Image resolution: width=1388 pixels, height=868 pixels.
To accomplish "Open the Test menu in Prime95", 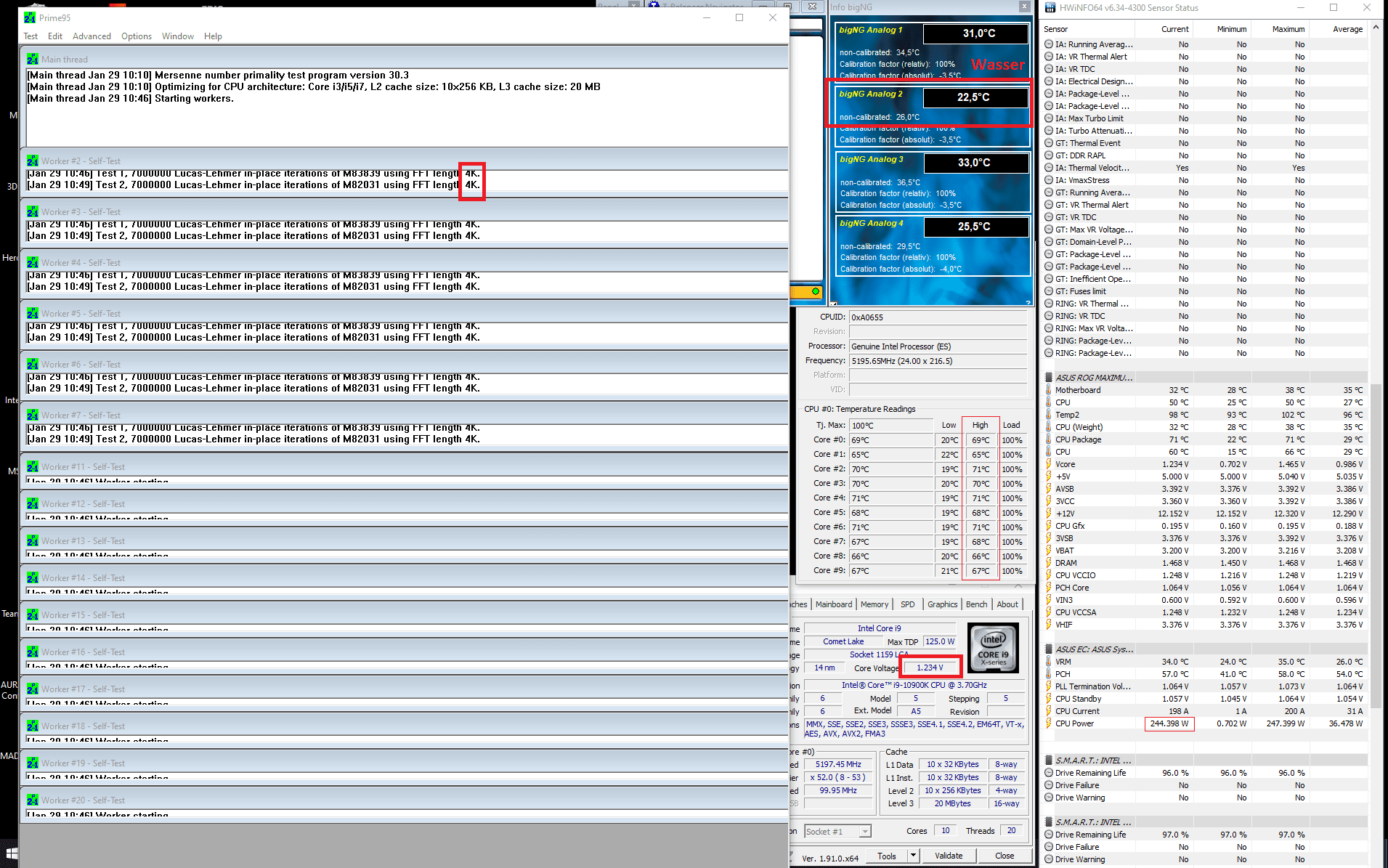I will pyautogui.click(x=31, y=36).
